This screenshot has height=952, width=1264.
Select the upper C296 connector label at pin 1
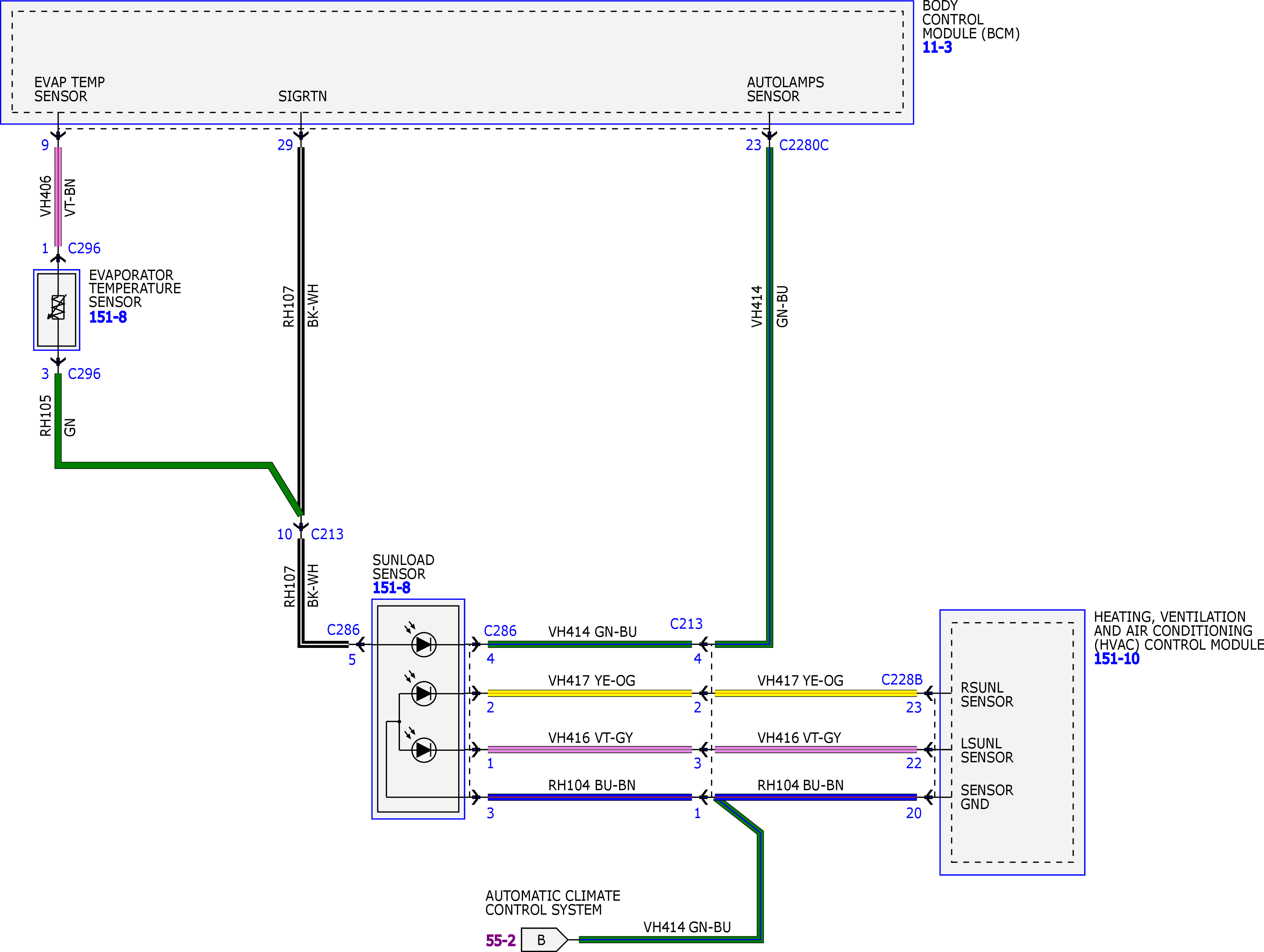(84, 249)
